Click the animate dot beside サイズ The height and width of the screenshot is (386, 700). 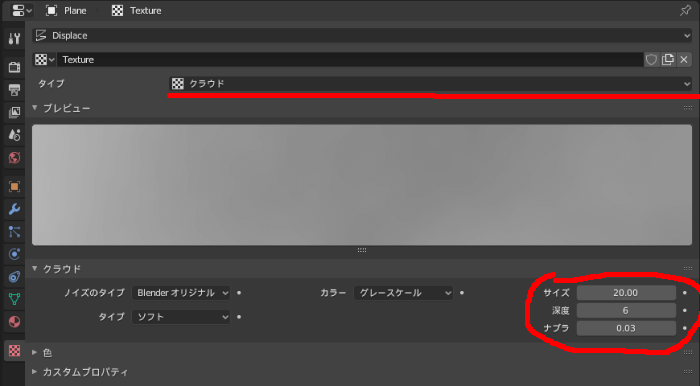(685, 293)
